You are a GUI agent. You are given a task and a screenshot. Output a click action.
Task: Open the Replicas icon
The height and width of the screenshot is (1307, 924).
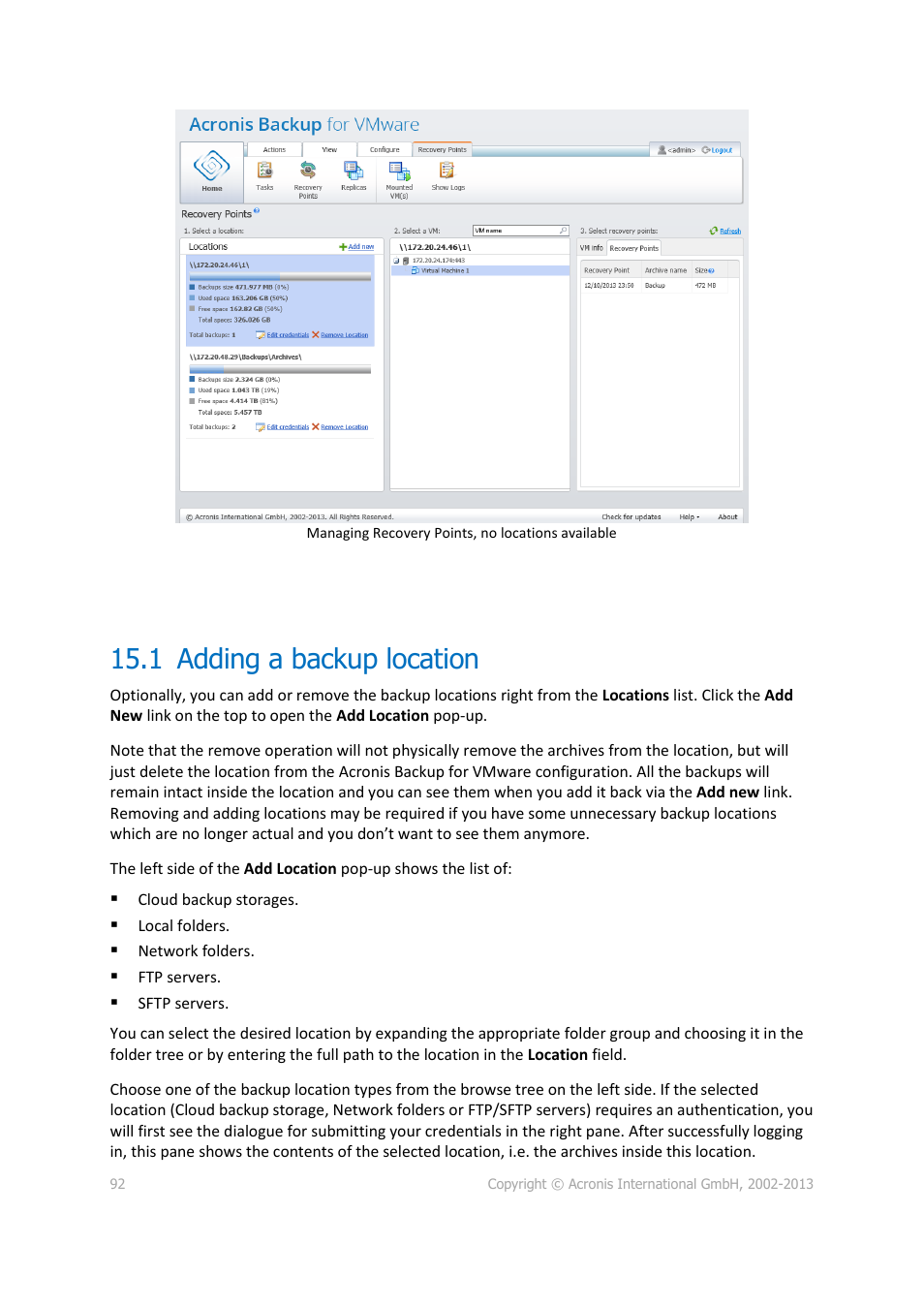coord(354,171)
